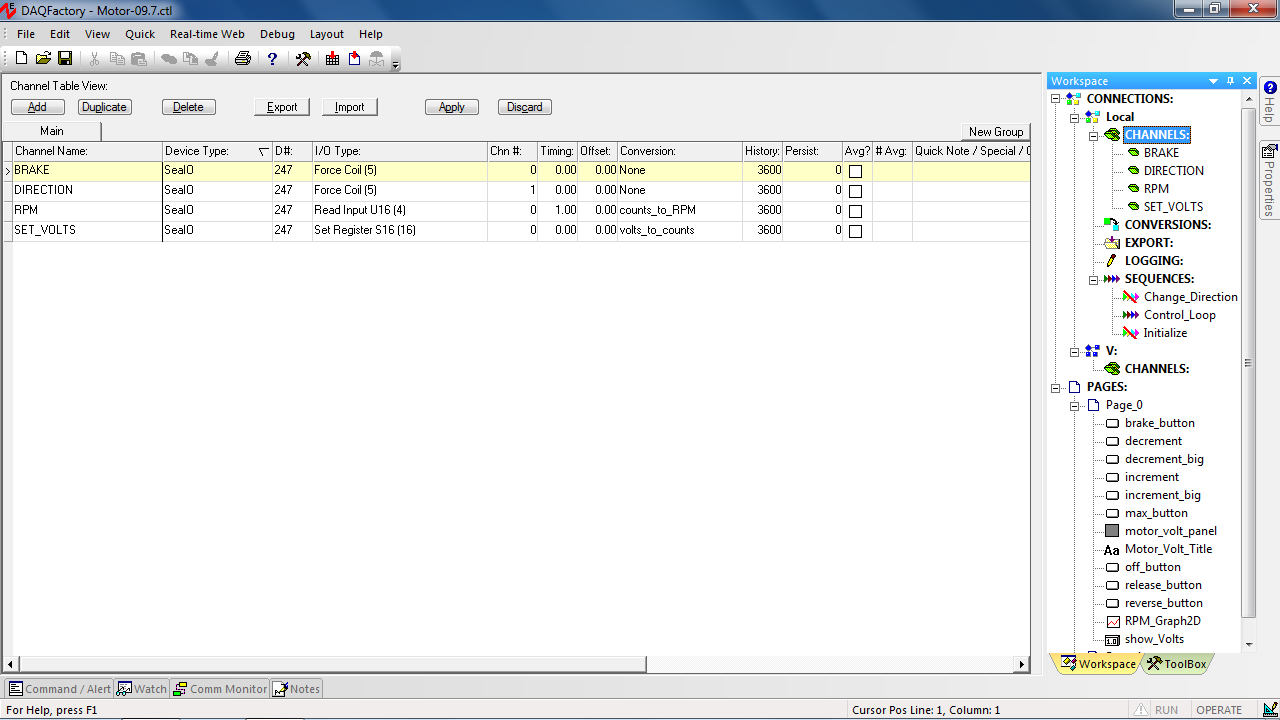Collapse the Local connection node
This screenshot has width=1280, height=720.
[x=1074, y=117]
